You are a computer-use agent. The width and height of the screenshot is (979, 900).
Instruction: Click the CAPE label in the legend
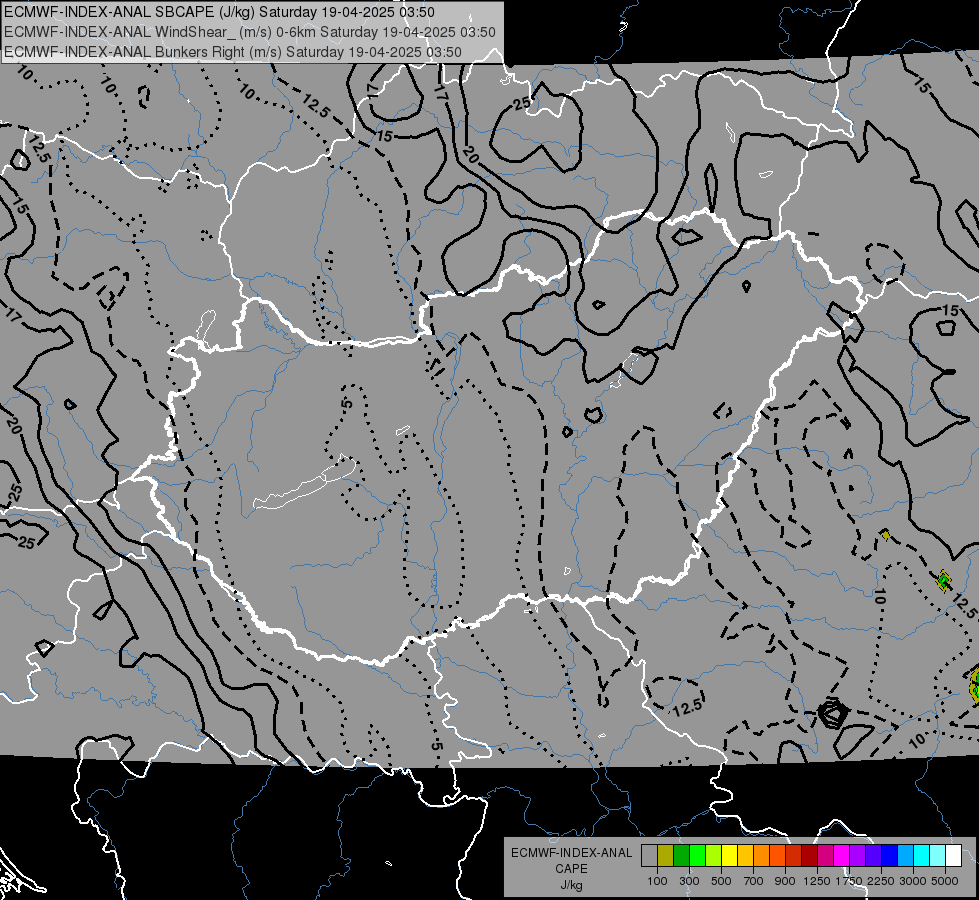point(571,869)
